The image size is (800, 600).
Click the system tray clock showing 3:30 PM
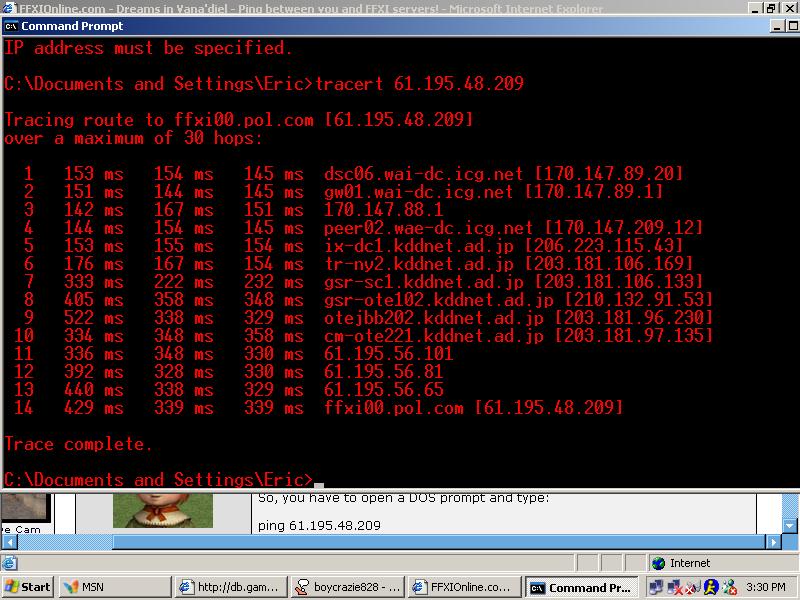coord(766,587)
